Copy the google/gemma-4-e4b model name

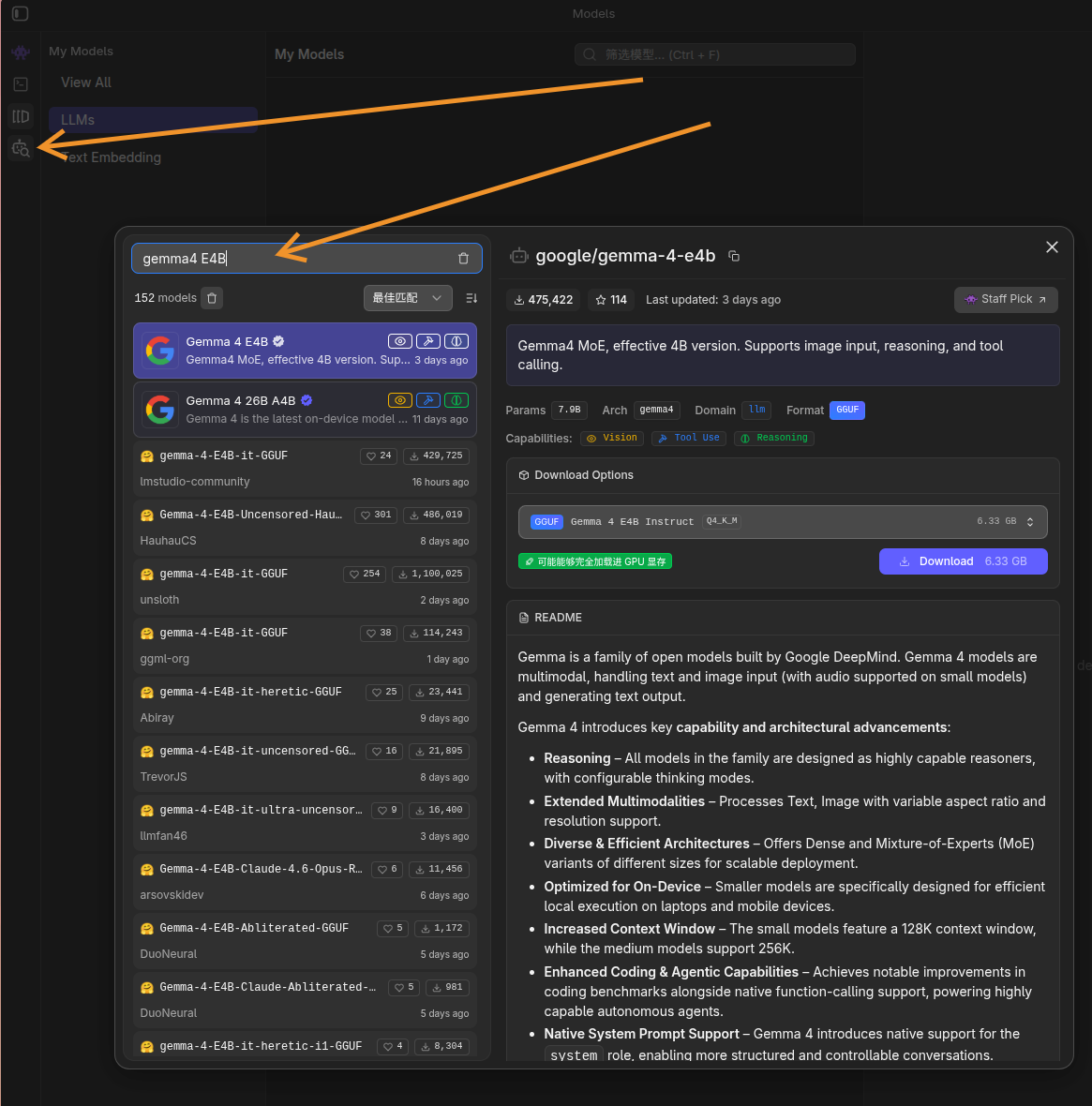(734, 256)
